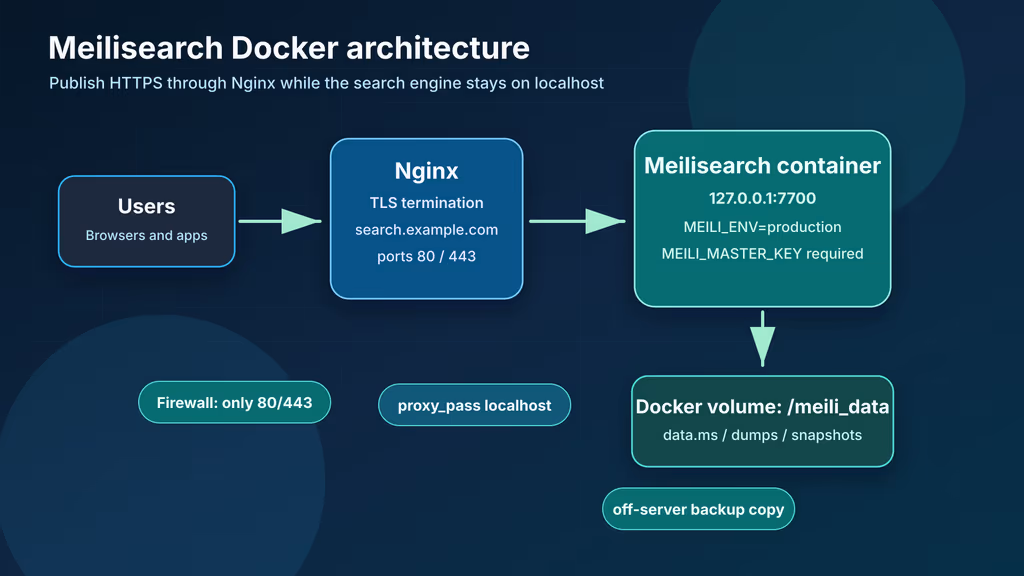Click "search.example.com" in the Nginx box
This screenshot has width=1024, height=576.
426,230
